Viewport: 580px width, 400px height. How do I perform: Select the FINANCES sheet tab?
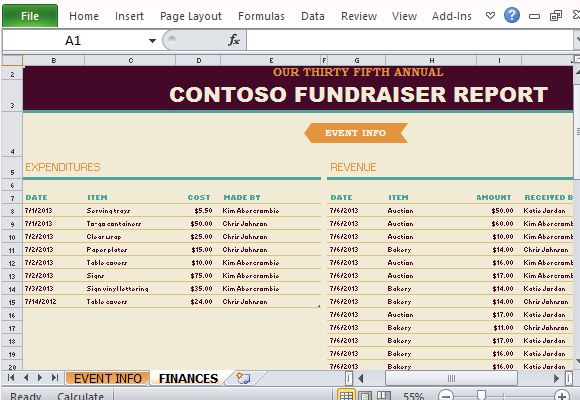(188, 379)
